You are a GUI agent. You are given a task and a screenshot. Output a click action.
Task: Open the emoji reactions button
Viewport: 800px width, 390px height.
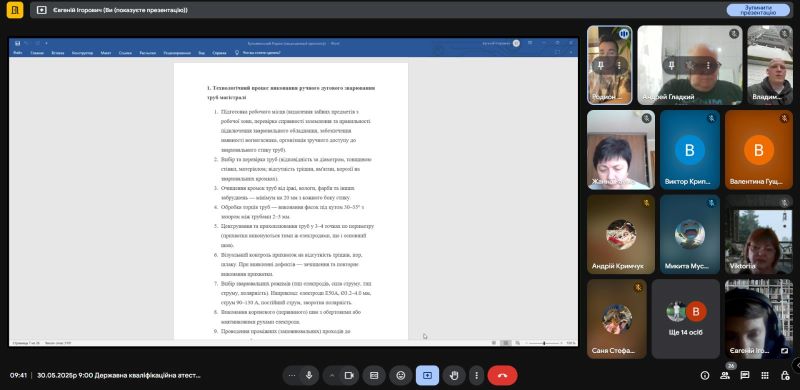(x=401, y=375)
